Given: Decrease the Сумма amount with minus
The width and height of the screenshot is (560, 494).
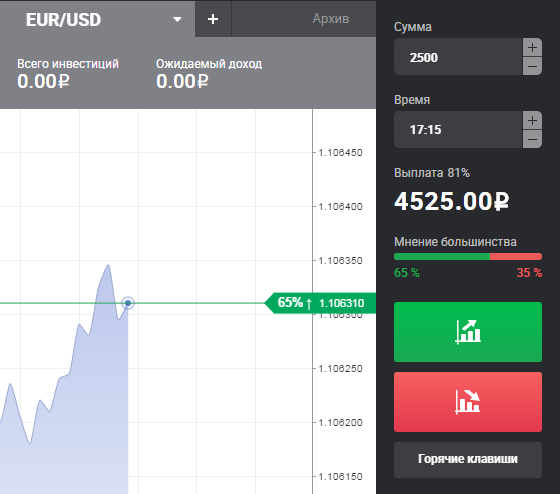Looking at the screenshot, I should [x=532, y=66].
